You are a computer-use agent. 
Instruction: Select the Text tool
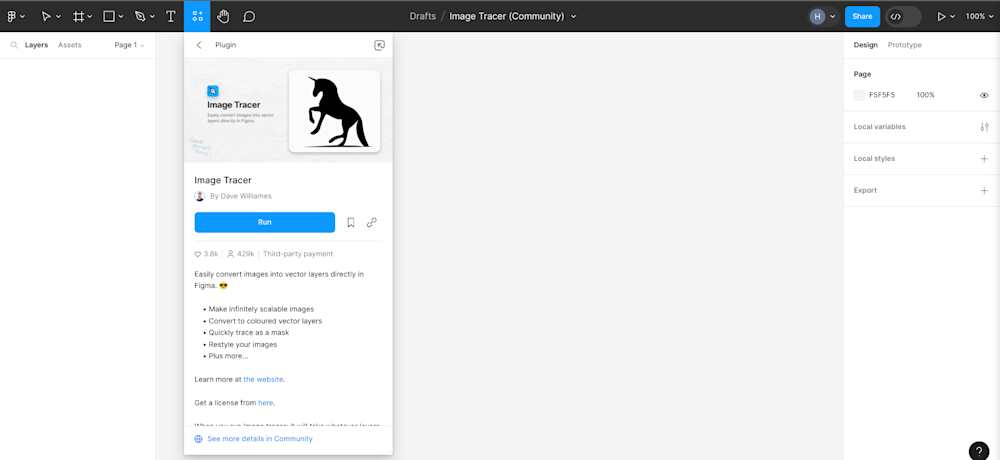170,17
